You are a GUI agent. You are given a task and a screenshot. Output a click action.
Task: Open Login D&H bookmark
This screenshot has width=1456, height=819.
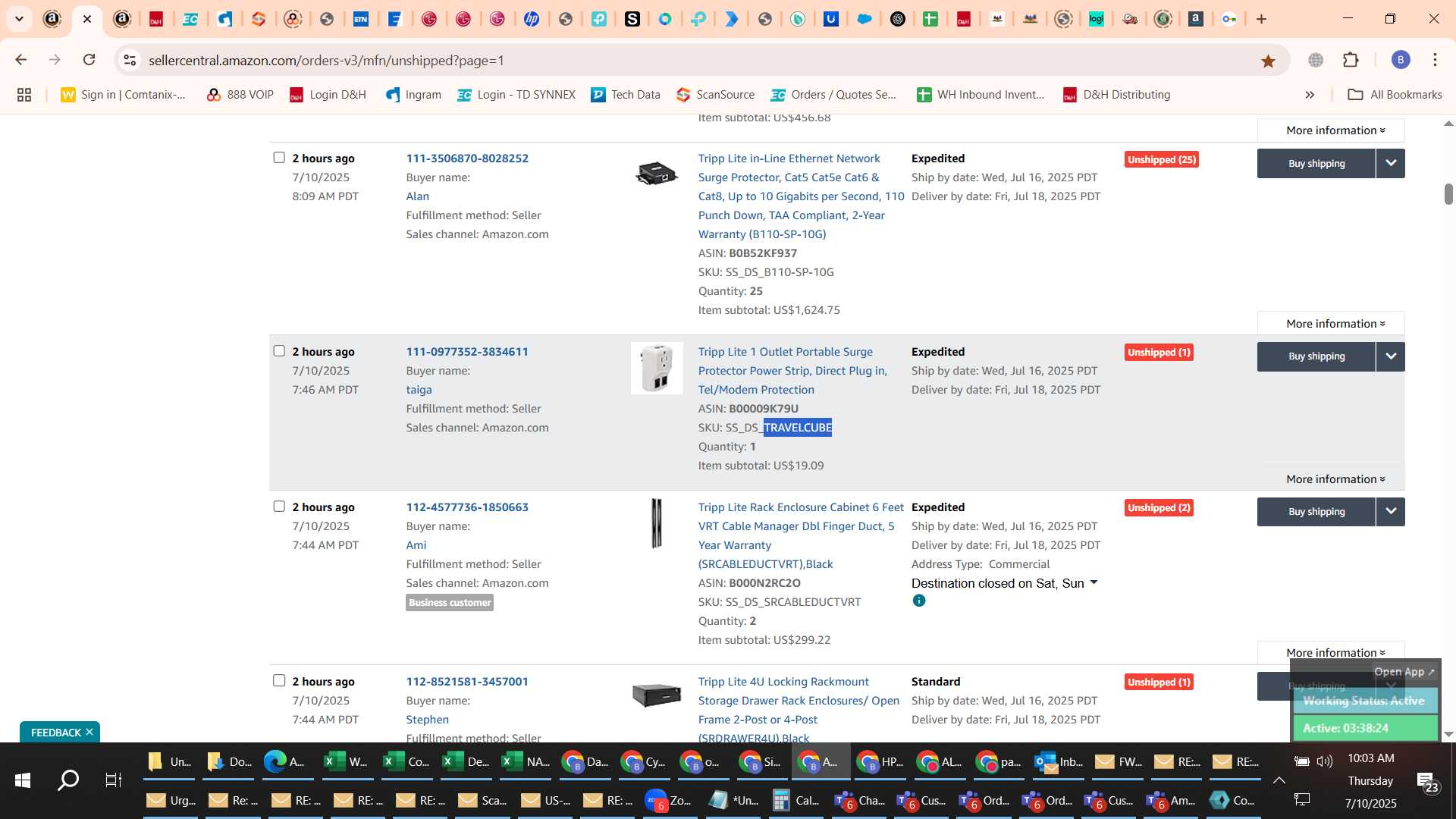point(328,95)
